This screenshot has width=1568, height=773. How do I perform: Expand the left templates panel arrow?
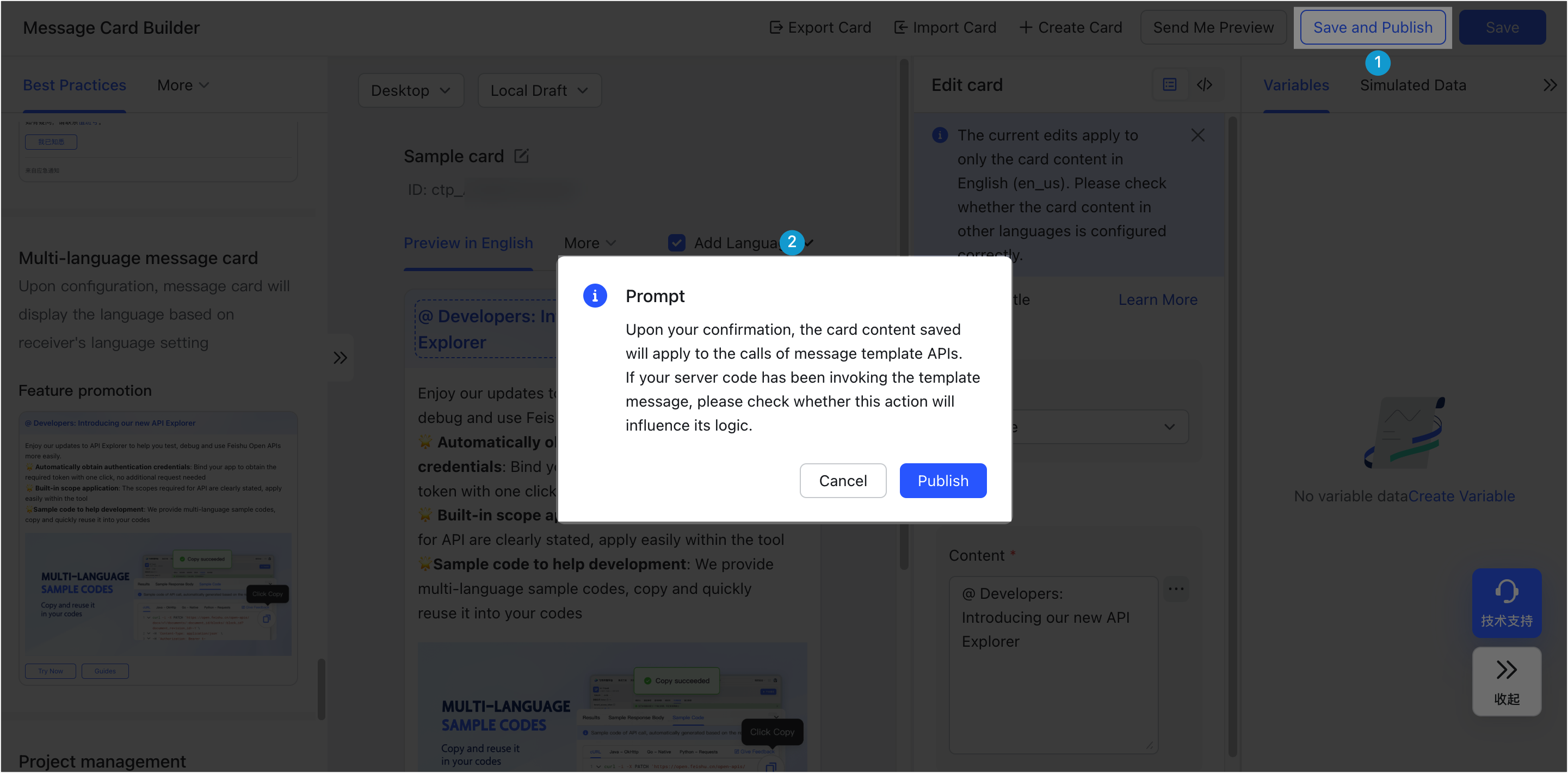(339, 358)
